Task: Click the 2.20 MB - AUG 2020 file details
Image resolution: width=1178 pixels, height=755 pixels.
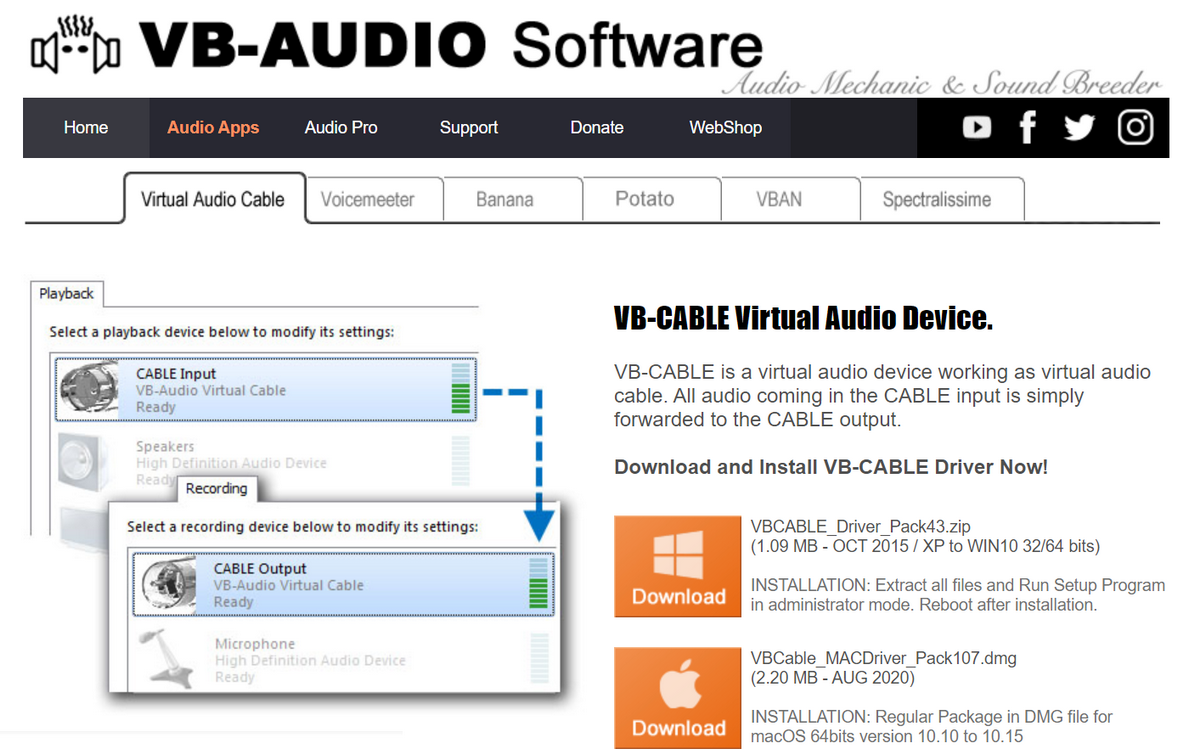Action: click(832, 678)
